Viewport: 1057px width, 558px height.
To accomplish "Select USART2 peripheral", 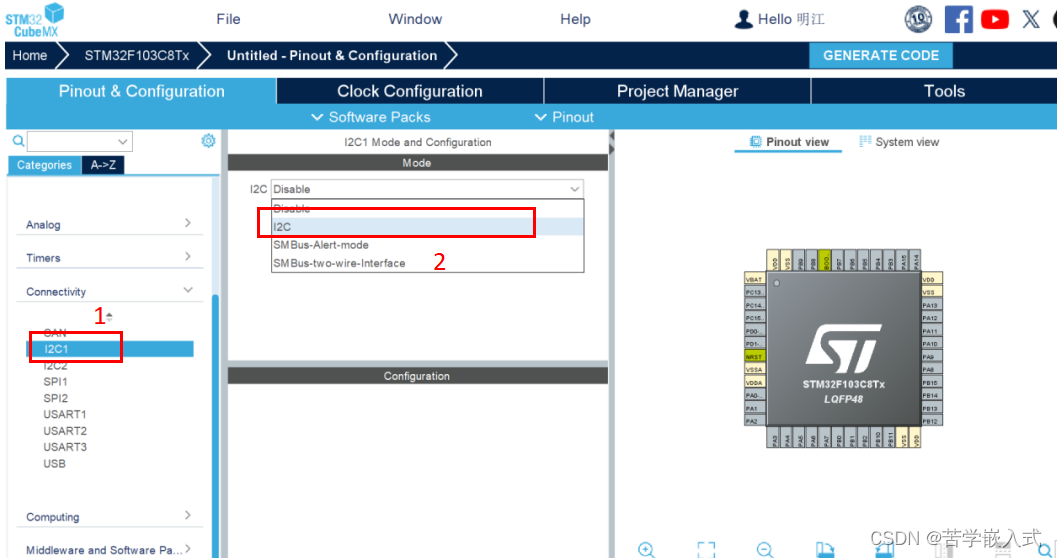I will point(65,431).
